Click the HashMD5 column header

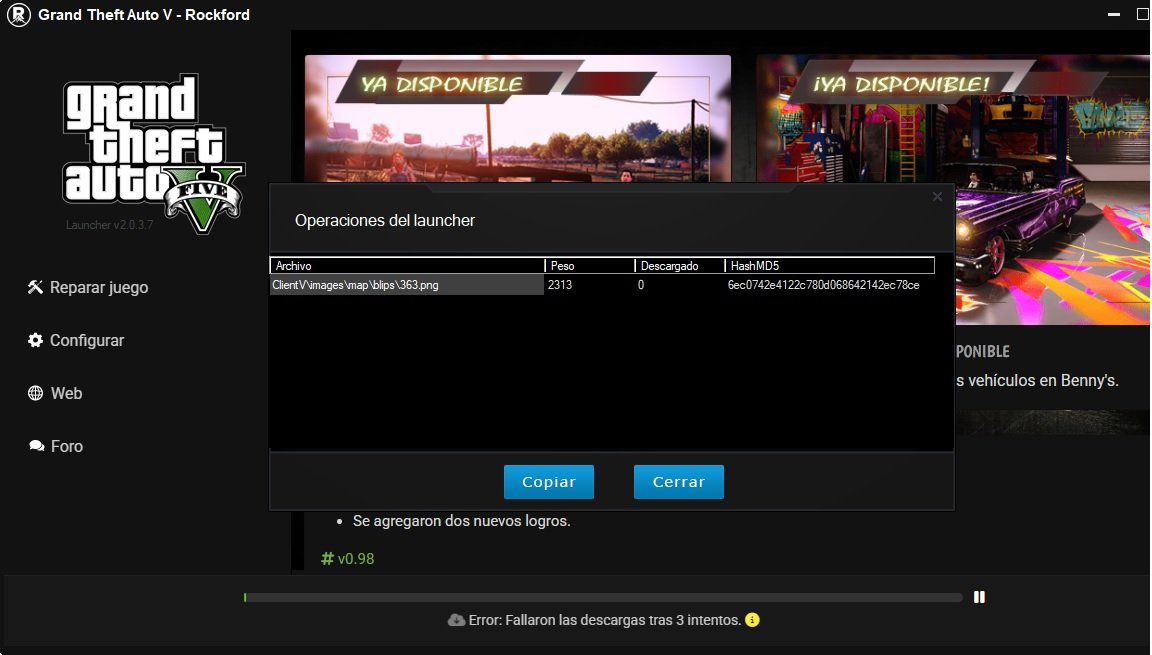pos(829,266)
